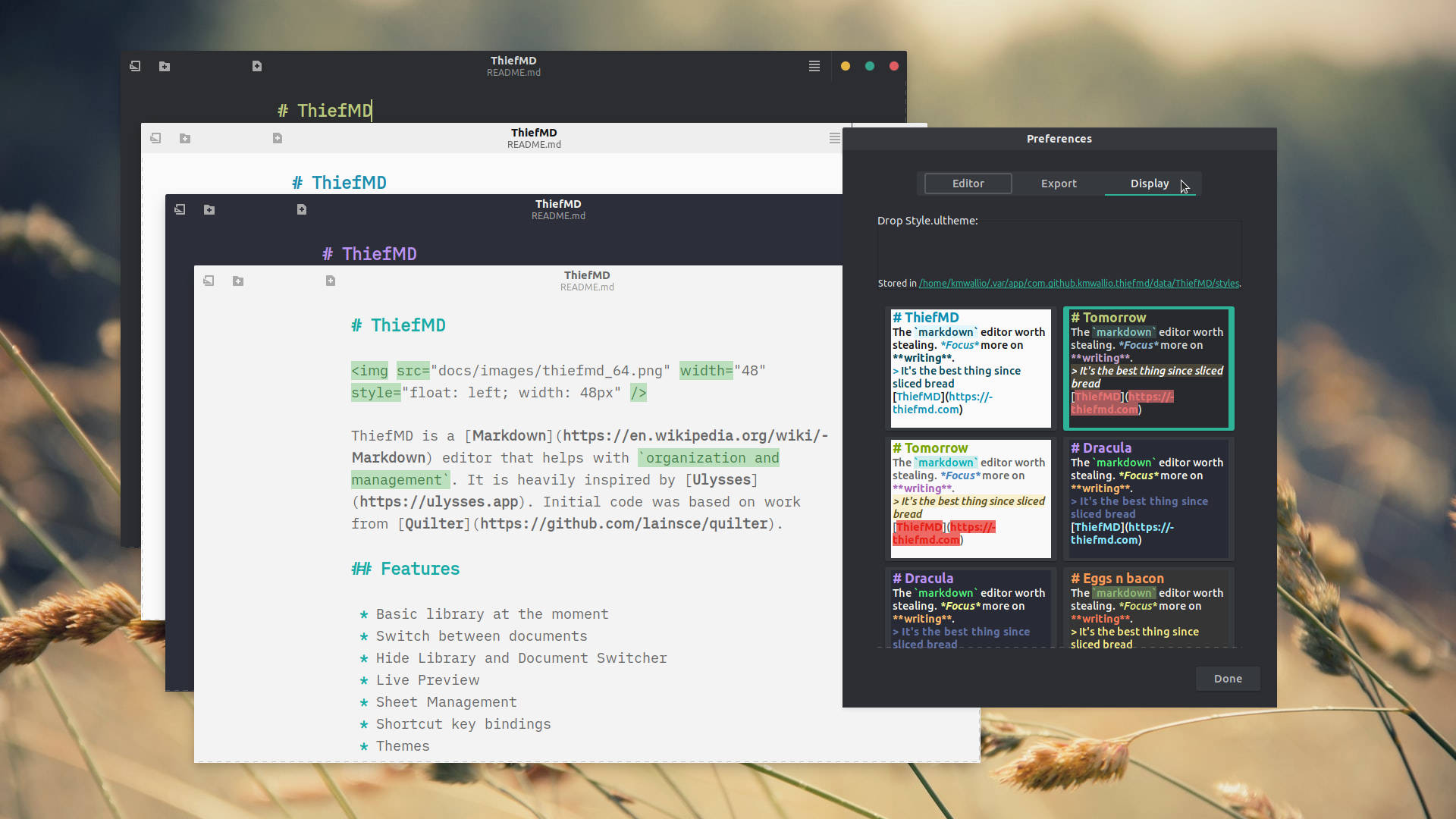
Task: Open the ThiefMD styles folder path link
Action: pyautogui.click(x=1078, y=284)
